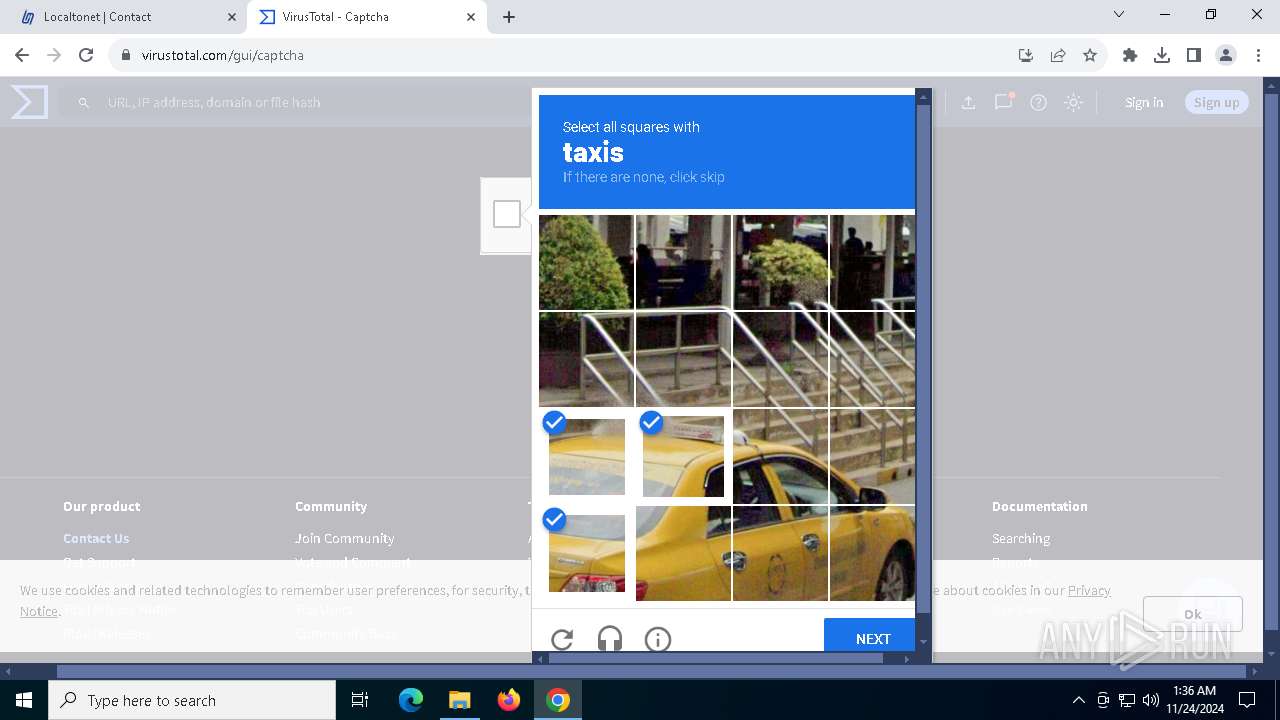The width and height of the screenshot is (1280, 720).
Task: Open the Contact Us footer link
Action: coord(96,538)
